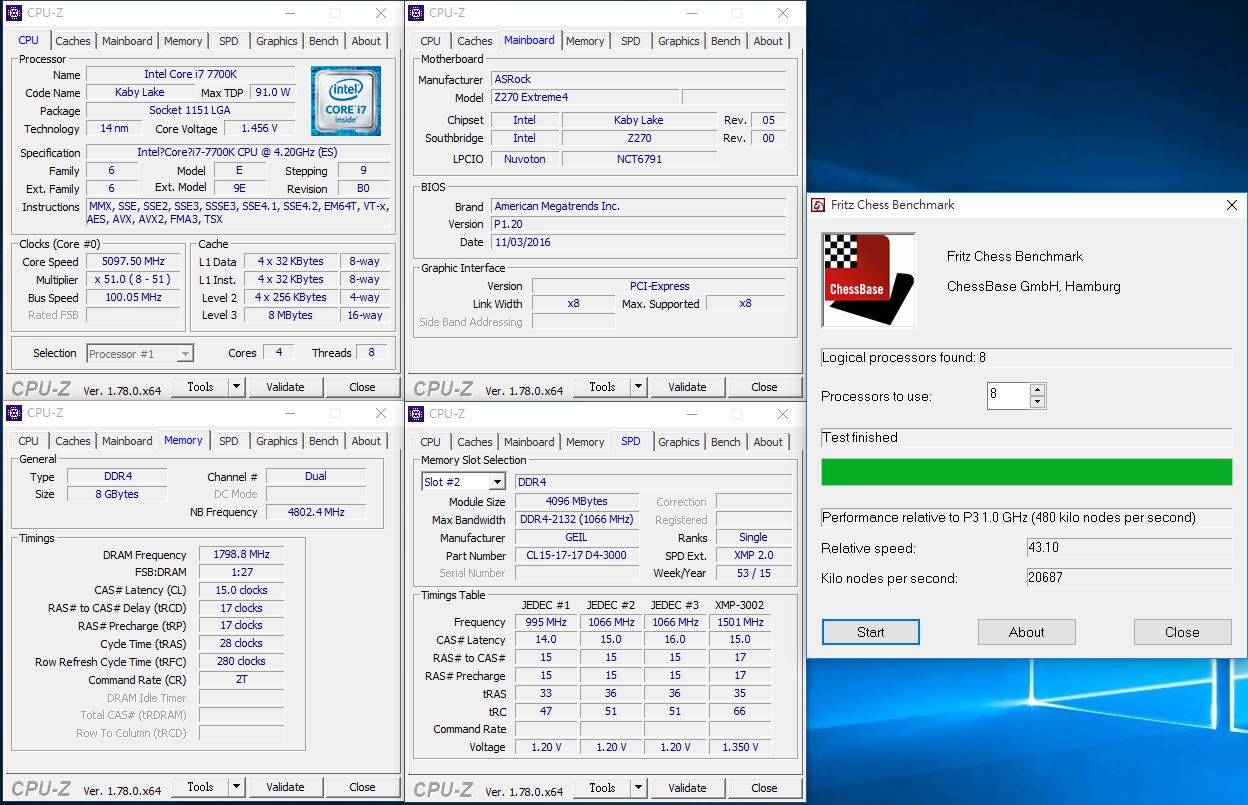Click the ChessBase logo image
The width and height of the screenshot is (1248, 805).
(x=868, y=280)
